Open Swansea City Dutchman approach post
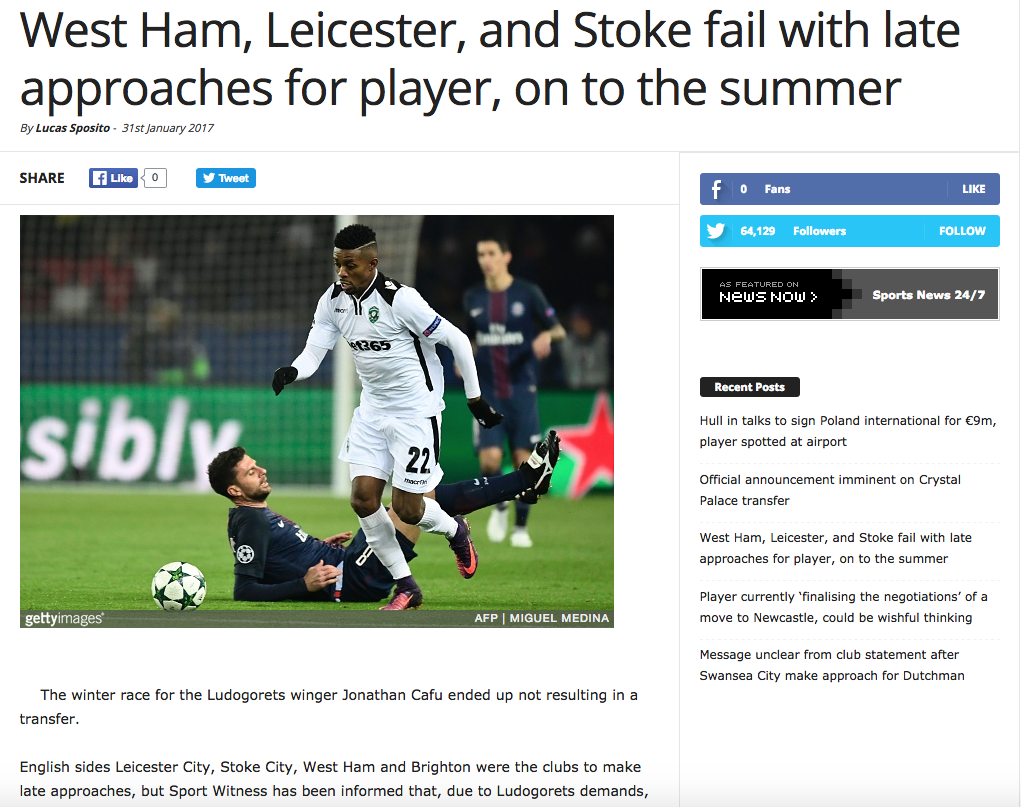The width and height of the screenshot is (1021, 807). (x=832, y=665)
